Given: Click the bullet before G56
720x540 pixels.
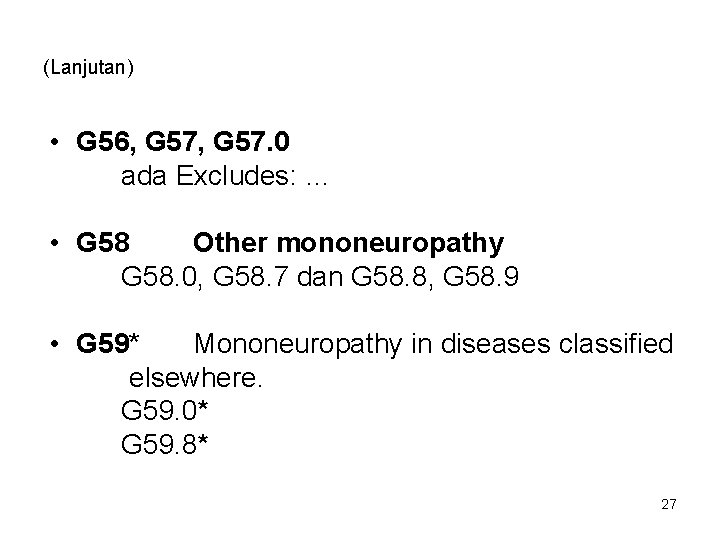Looking at the screenshot, I should [55, 141].
